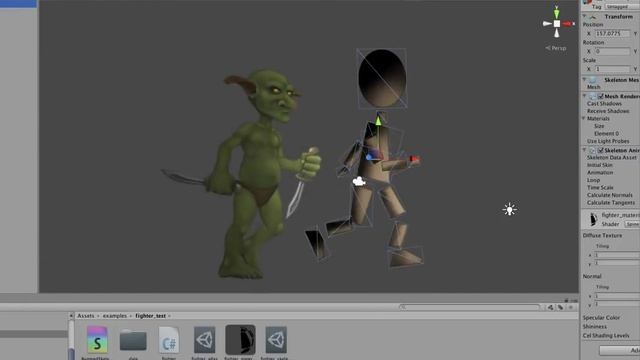Click the Scale X input field
Image resolution: width=640 pixels, height=360 pixels.
point(612,69)
